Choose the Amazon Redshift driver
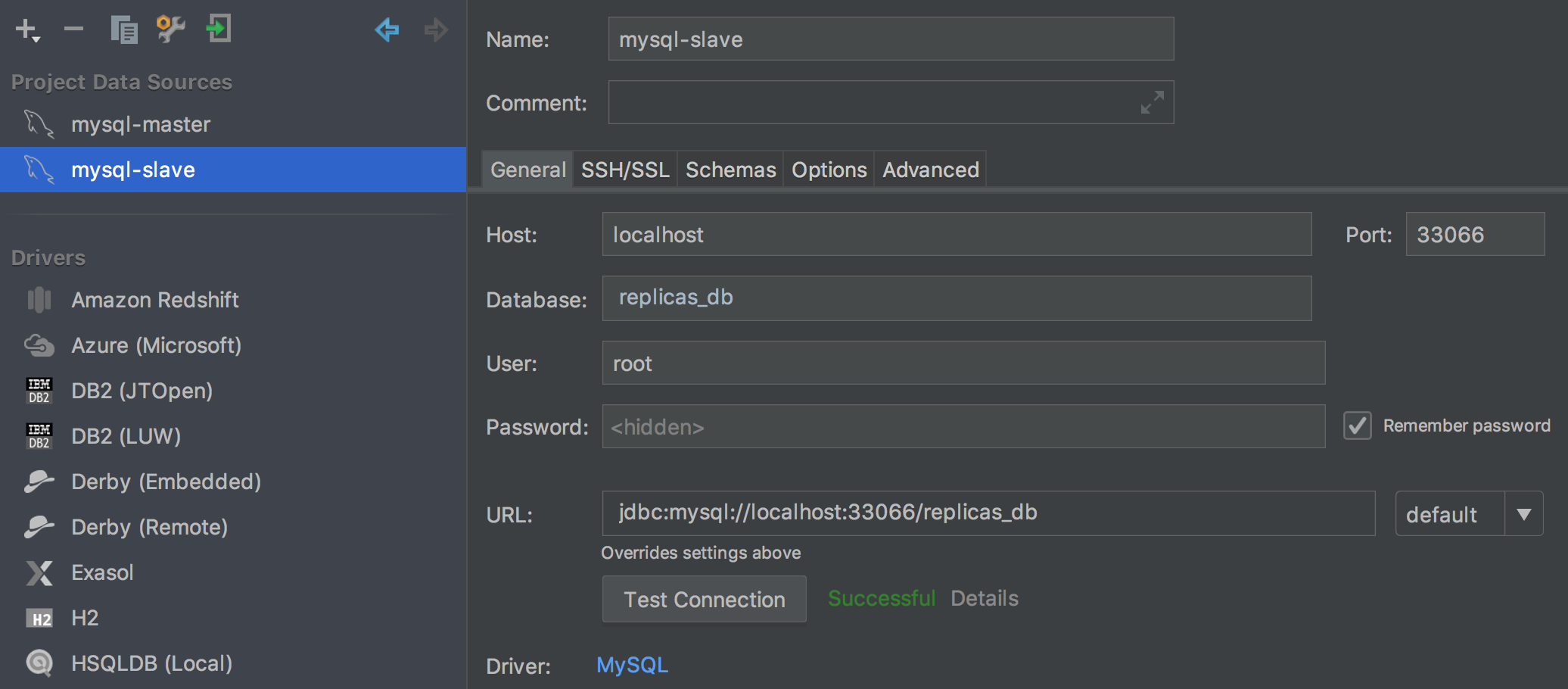The image size is (1568, 689). pos(154,300)
